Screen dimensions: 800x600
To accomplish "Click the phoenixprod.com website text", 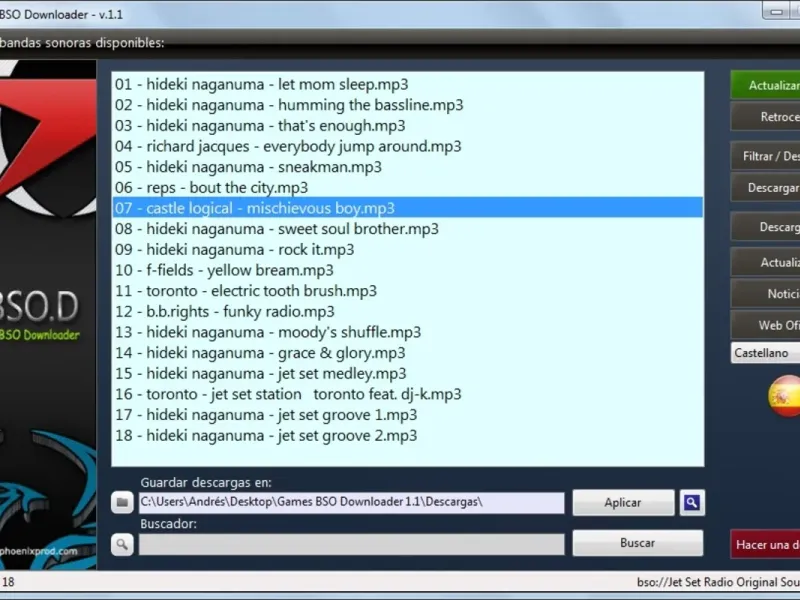I will [39, 551].
